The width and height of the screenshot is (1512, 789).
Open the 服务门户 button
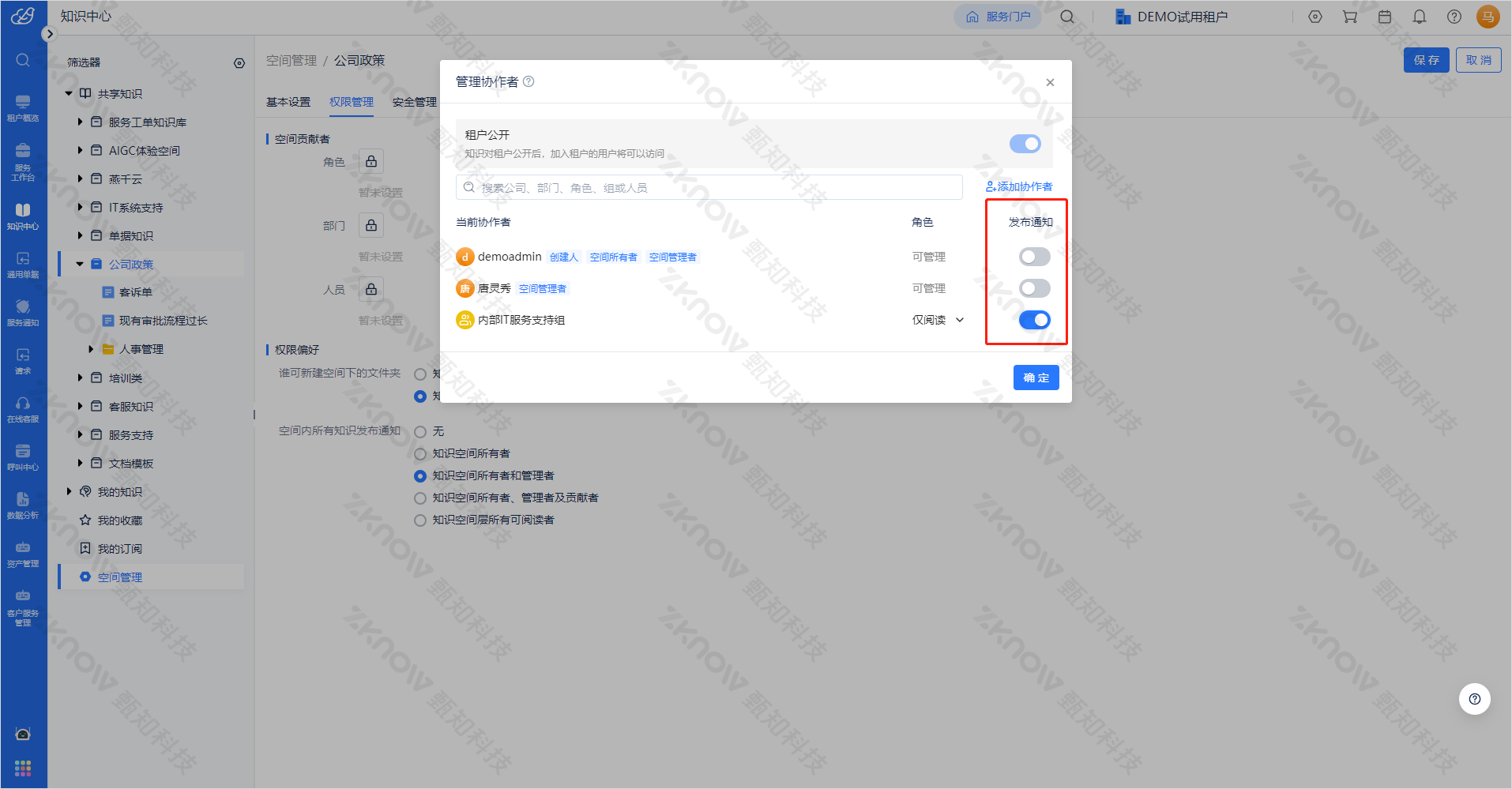[x=998, y=17]
